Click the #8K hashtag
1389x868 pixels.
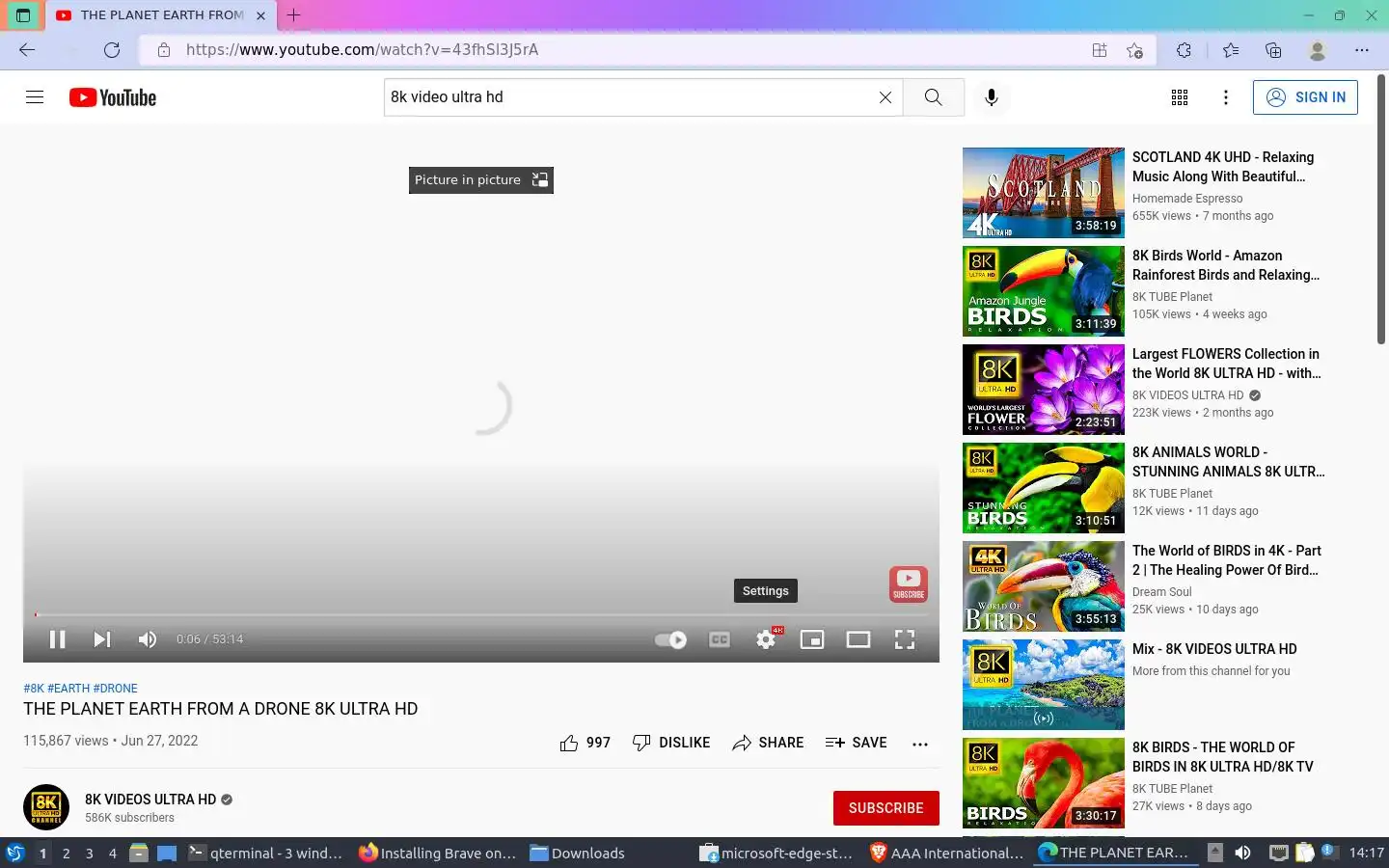pos(34,689)
